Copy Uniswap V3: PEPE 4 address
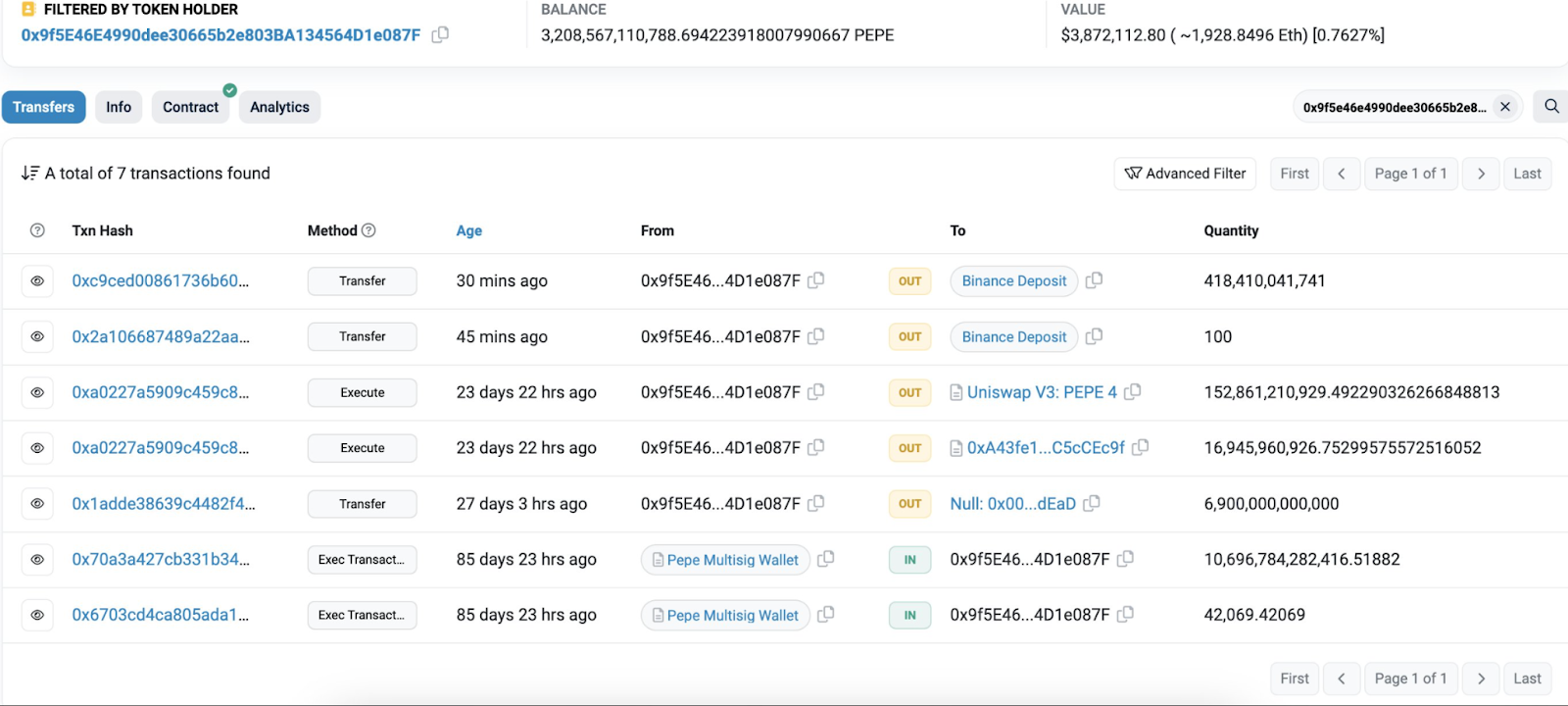The height and width of the screenshot is (706, 1568). (1133, 392)
